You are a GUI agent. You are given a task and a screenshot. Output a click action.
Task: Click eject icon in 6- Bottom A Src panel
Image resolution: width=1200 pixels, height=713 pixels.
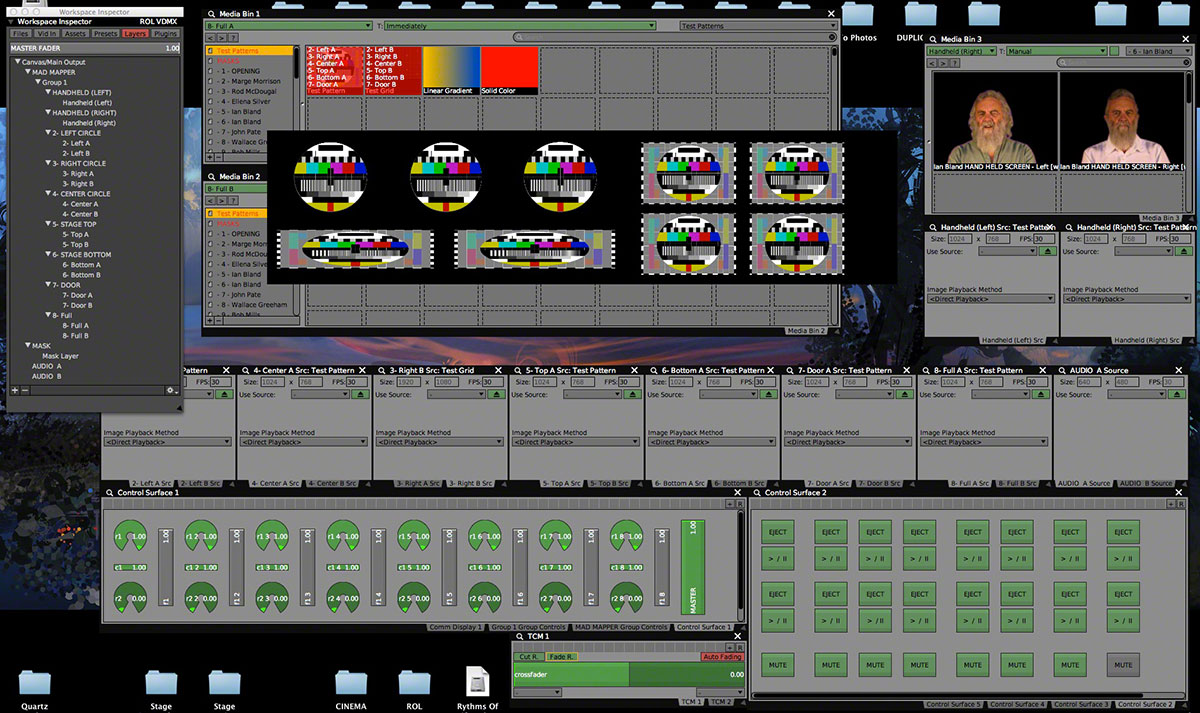[768, 394]
